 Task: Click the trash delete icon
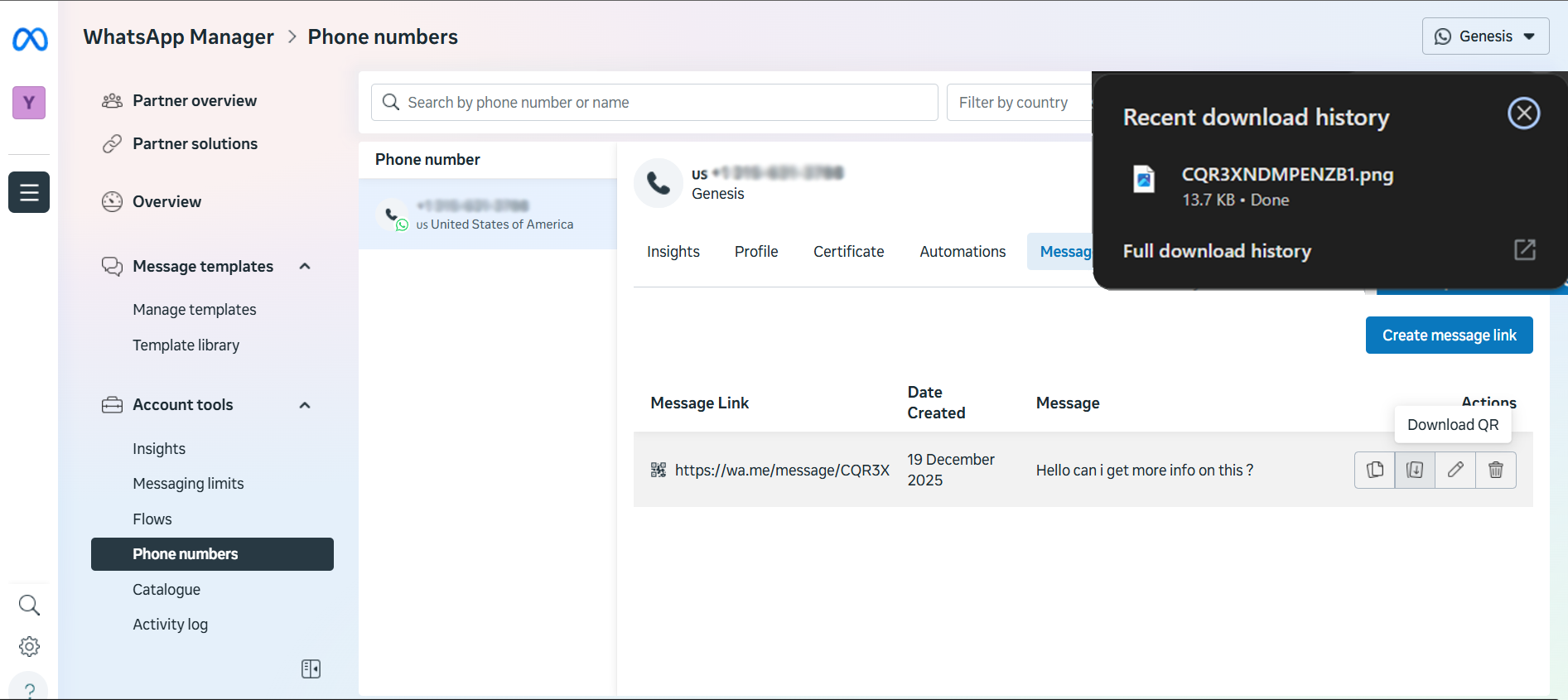click(x=1496, y=470)
